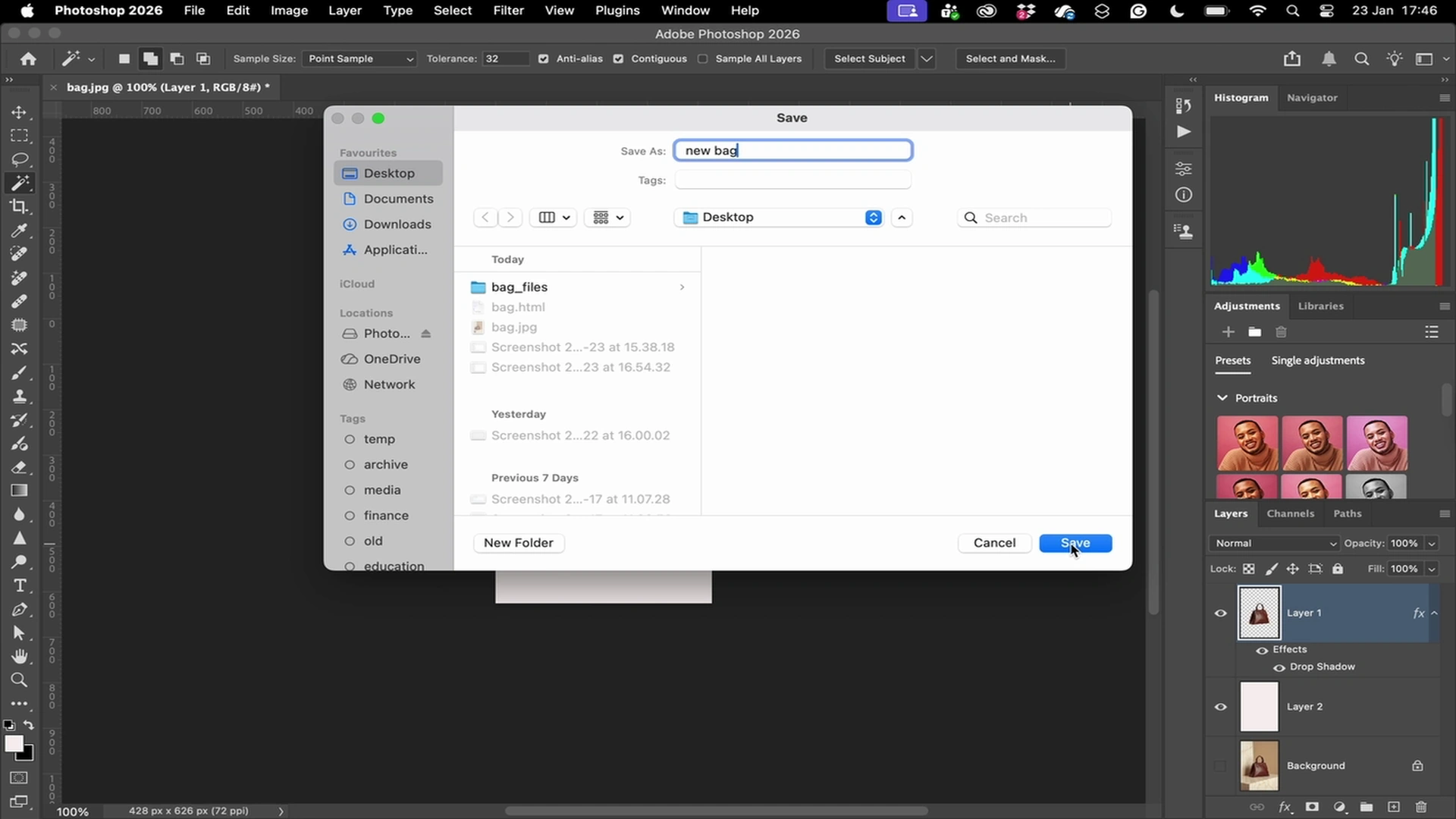Select the Crop tool

point(19,206)
